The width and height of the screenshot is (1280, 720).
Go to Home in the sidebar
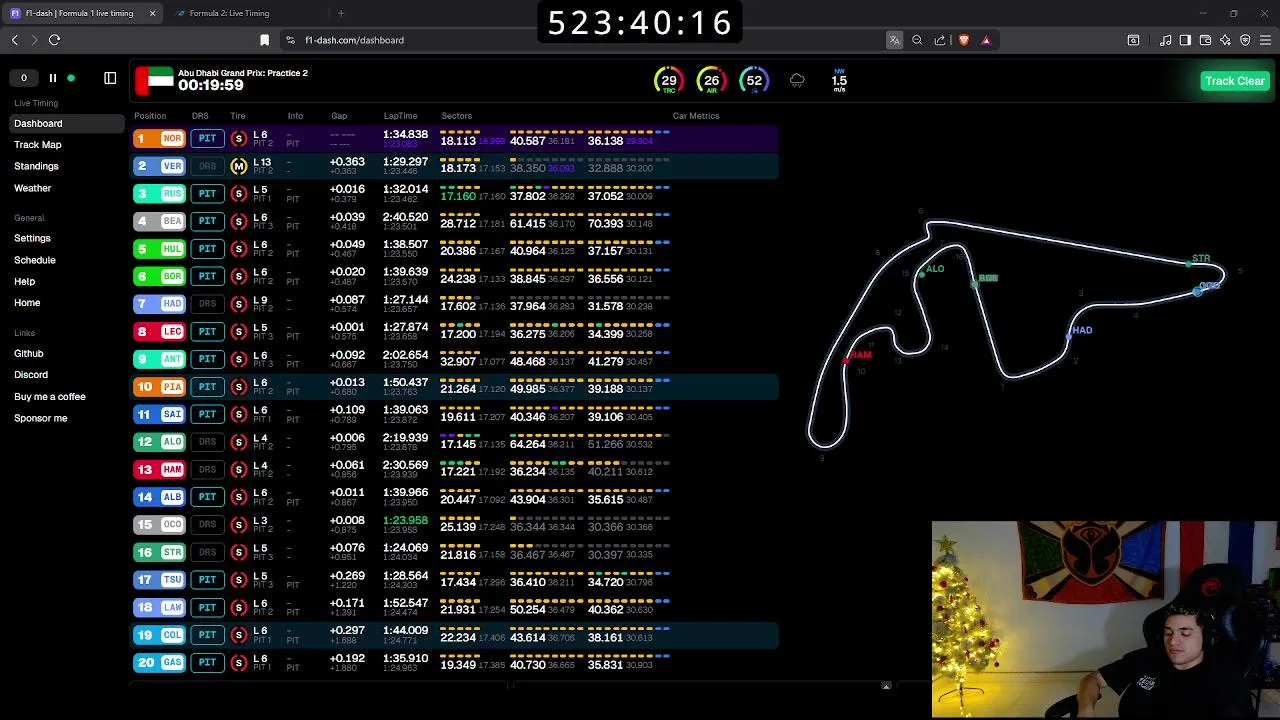(27, 303)
